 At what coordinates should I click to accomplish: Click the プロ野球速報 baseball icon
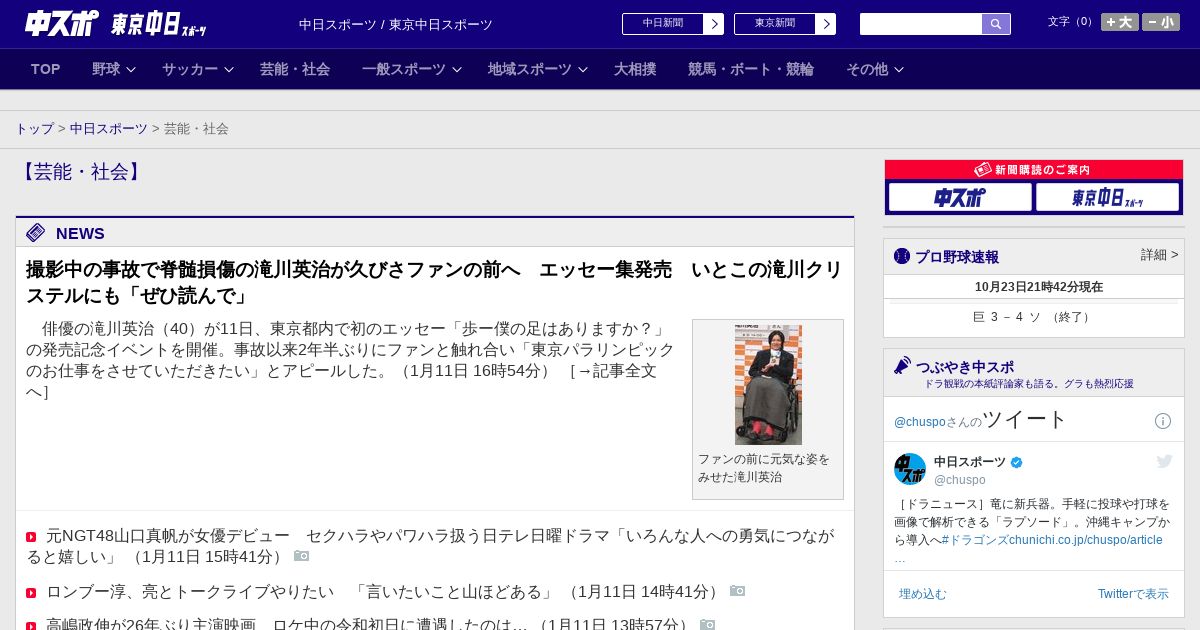pos(902,256)
